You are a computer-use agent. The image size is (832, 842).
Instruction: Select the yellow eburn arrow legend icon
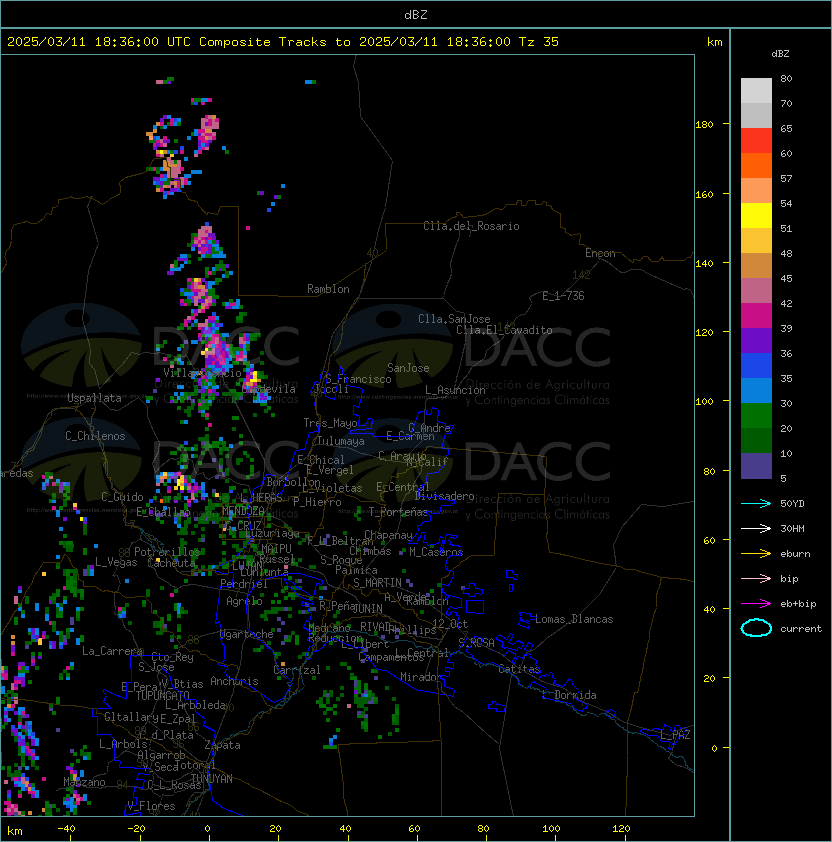[x=756, y=554]
